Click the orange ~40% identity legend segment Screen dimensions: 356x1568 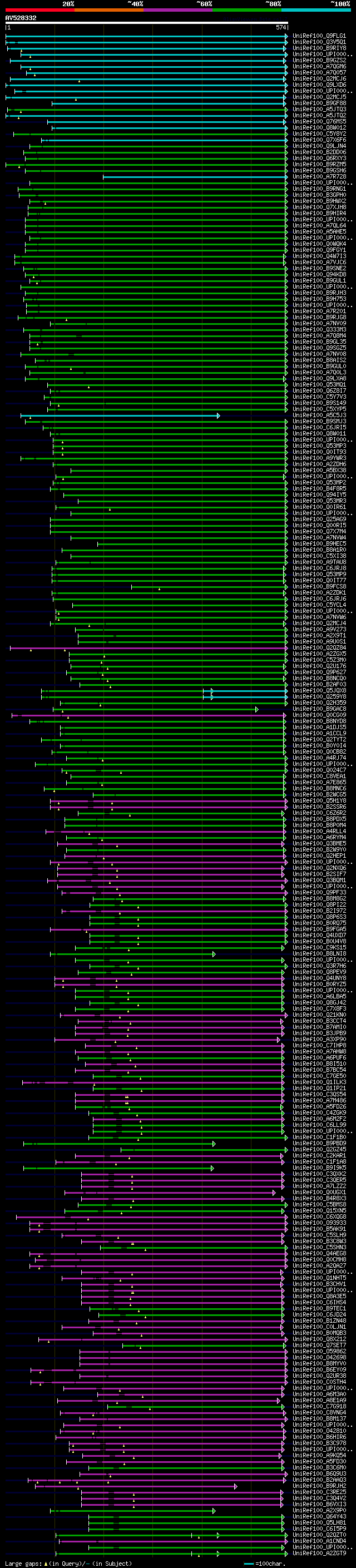(x=108, y=10)
